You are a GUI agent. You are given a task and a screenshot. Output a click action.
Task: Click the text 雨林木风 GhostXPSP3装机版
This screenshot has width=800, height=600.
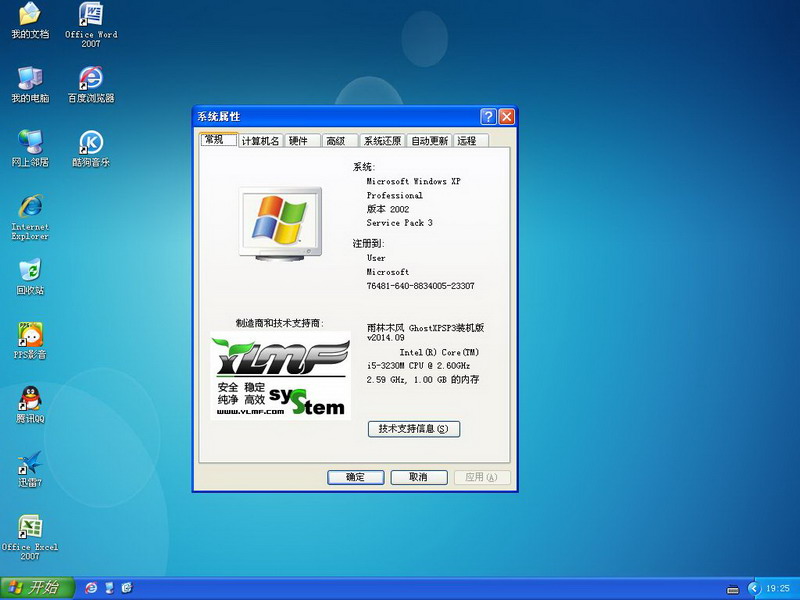point(426,328)
